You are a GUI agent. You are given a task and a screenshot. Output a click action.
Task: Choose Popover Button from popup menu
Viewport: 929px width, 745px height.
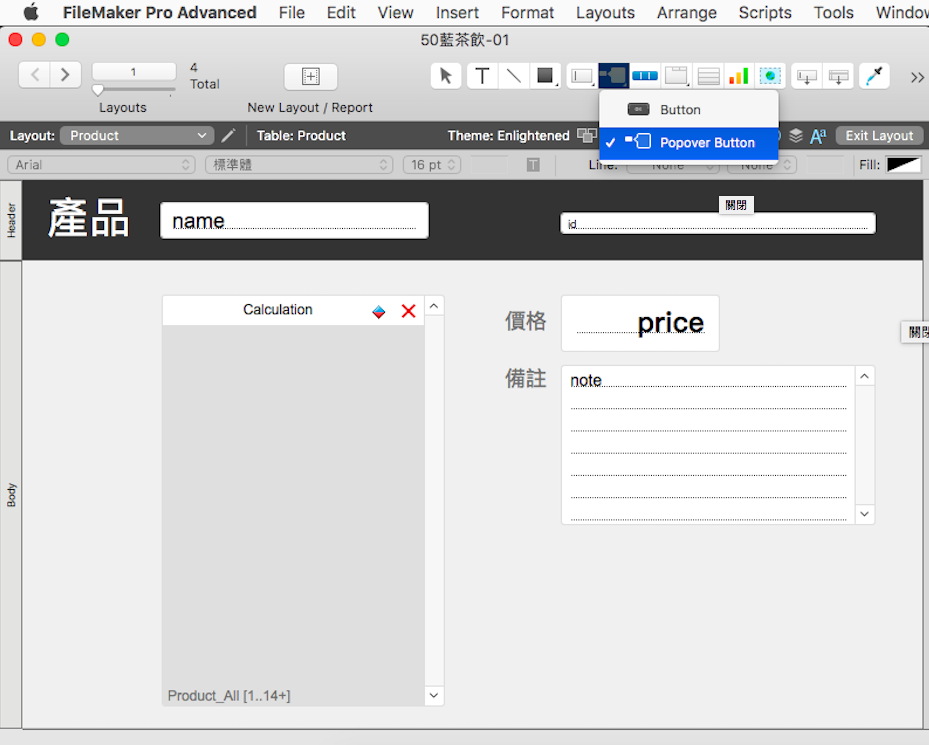click(688, 143)
